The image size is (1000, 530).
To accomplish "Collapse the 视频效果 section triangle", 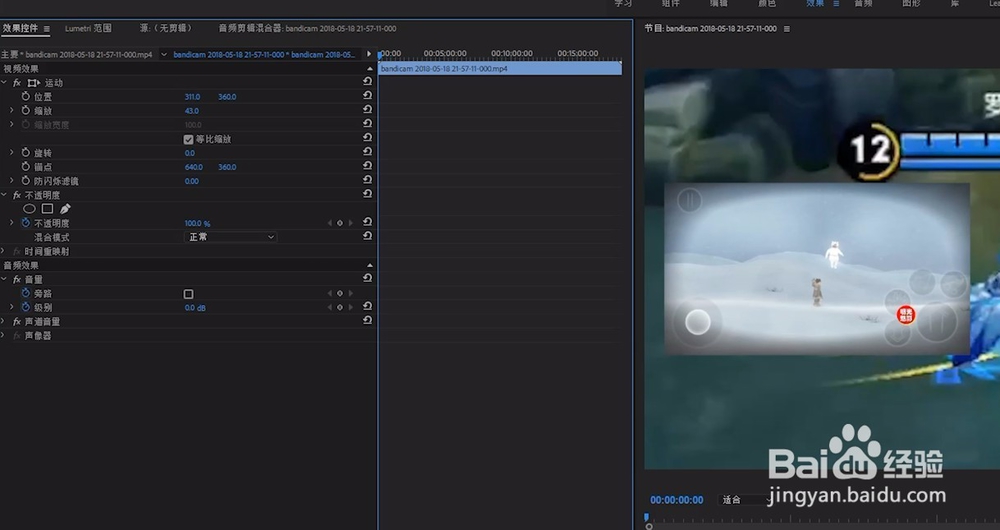I will pyautogui.click(x=370, y=69).
